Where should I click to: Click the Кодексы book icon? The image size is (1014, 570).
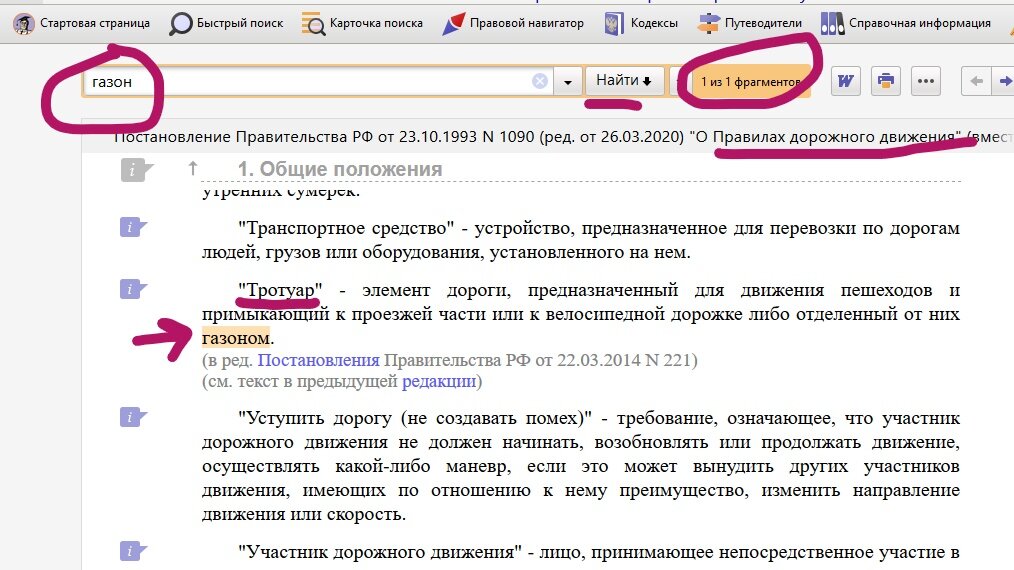click(x=614, y=24)
